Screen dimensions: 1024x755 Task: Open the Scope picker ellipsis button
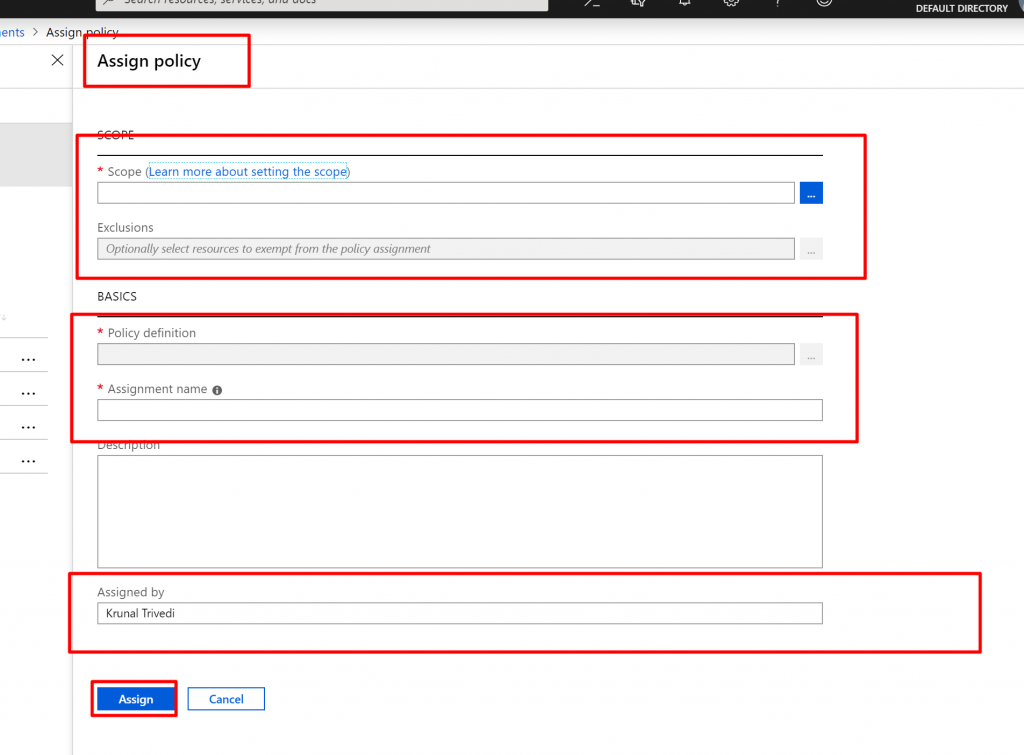[811, 194]
